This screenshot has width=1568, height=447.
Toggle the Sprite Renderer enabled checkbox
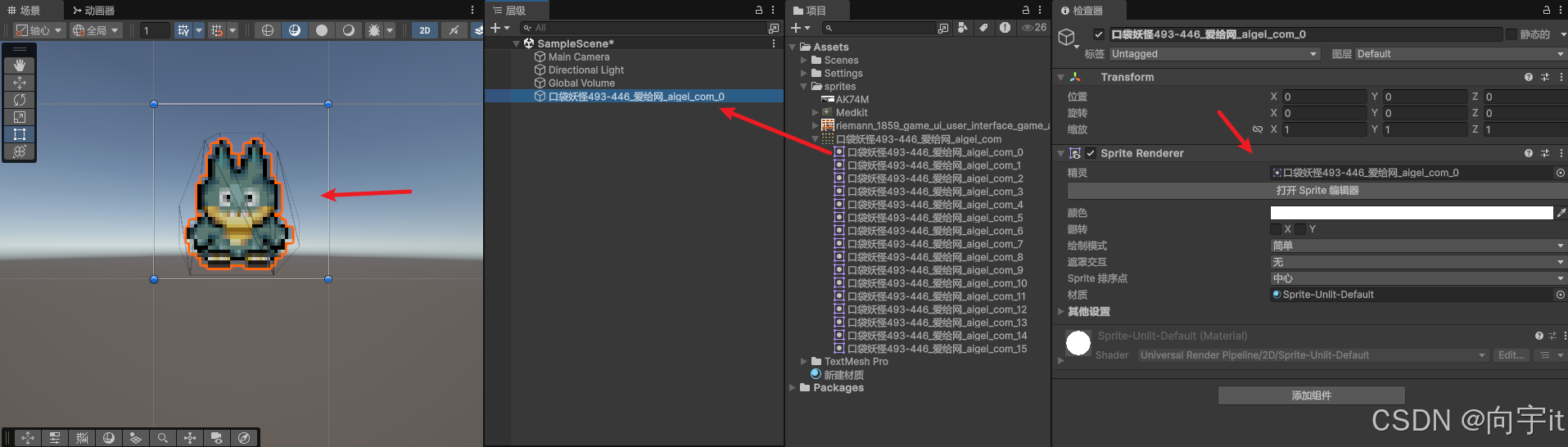tap(1091, 153)
